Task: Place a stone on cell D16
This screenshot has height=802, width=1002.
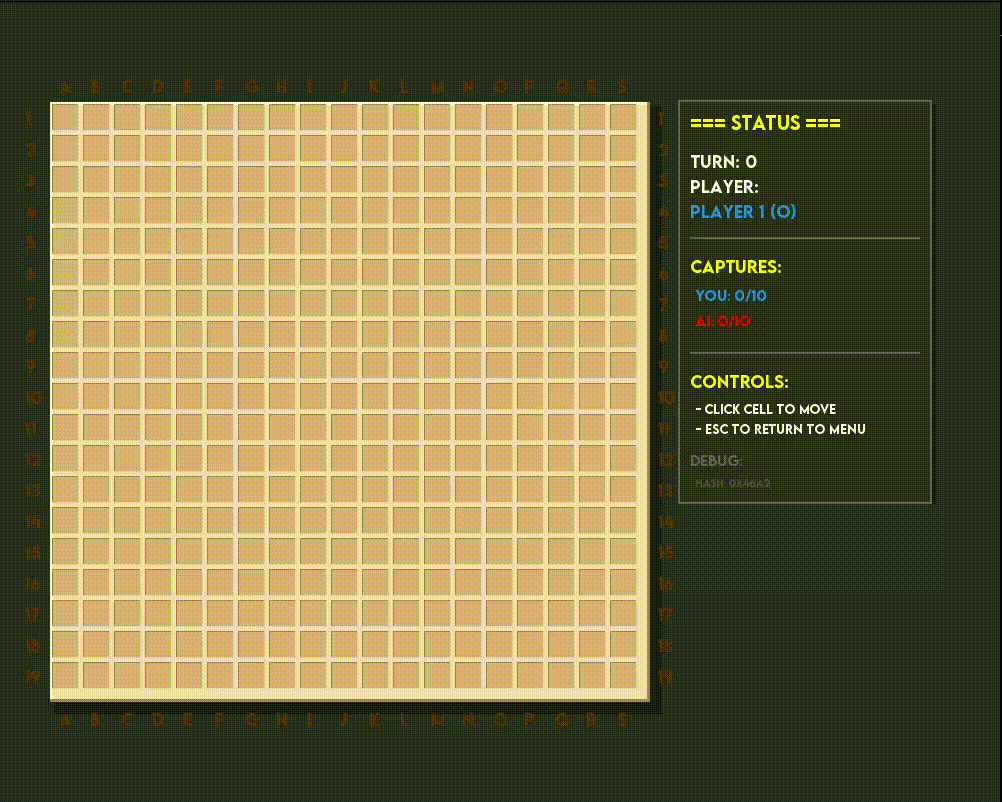Action: click(158, 582)
